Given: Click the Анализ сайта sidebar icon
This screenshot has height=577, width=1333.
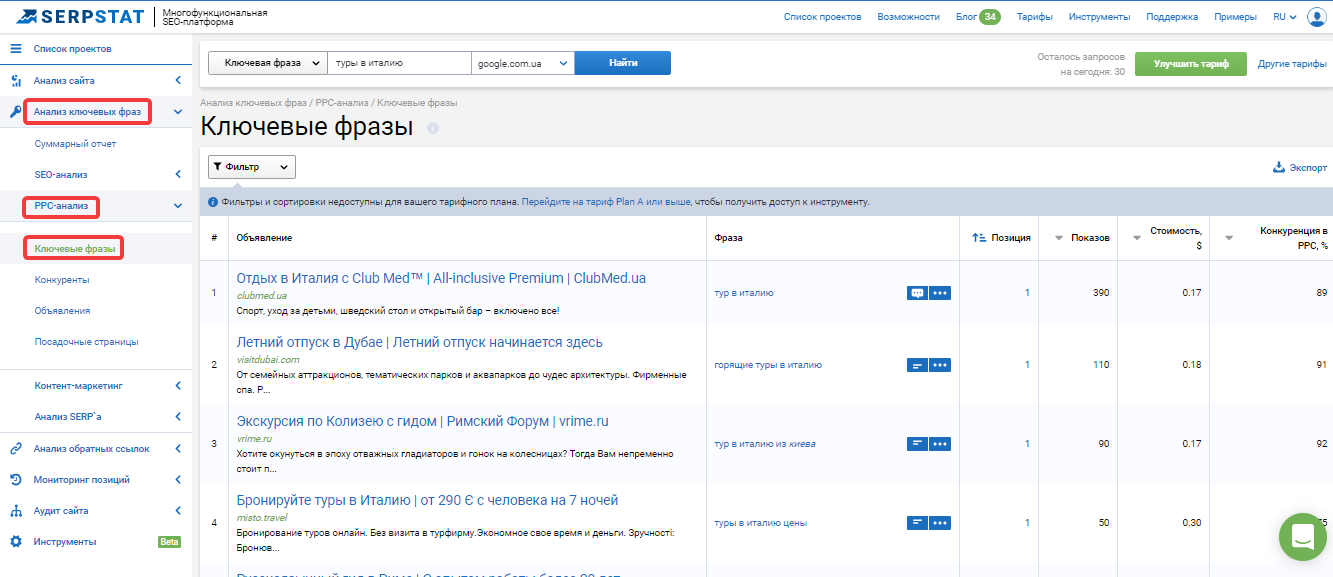Looking at the screenshot, I should (x=15, y=80).
